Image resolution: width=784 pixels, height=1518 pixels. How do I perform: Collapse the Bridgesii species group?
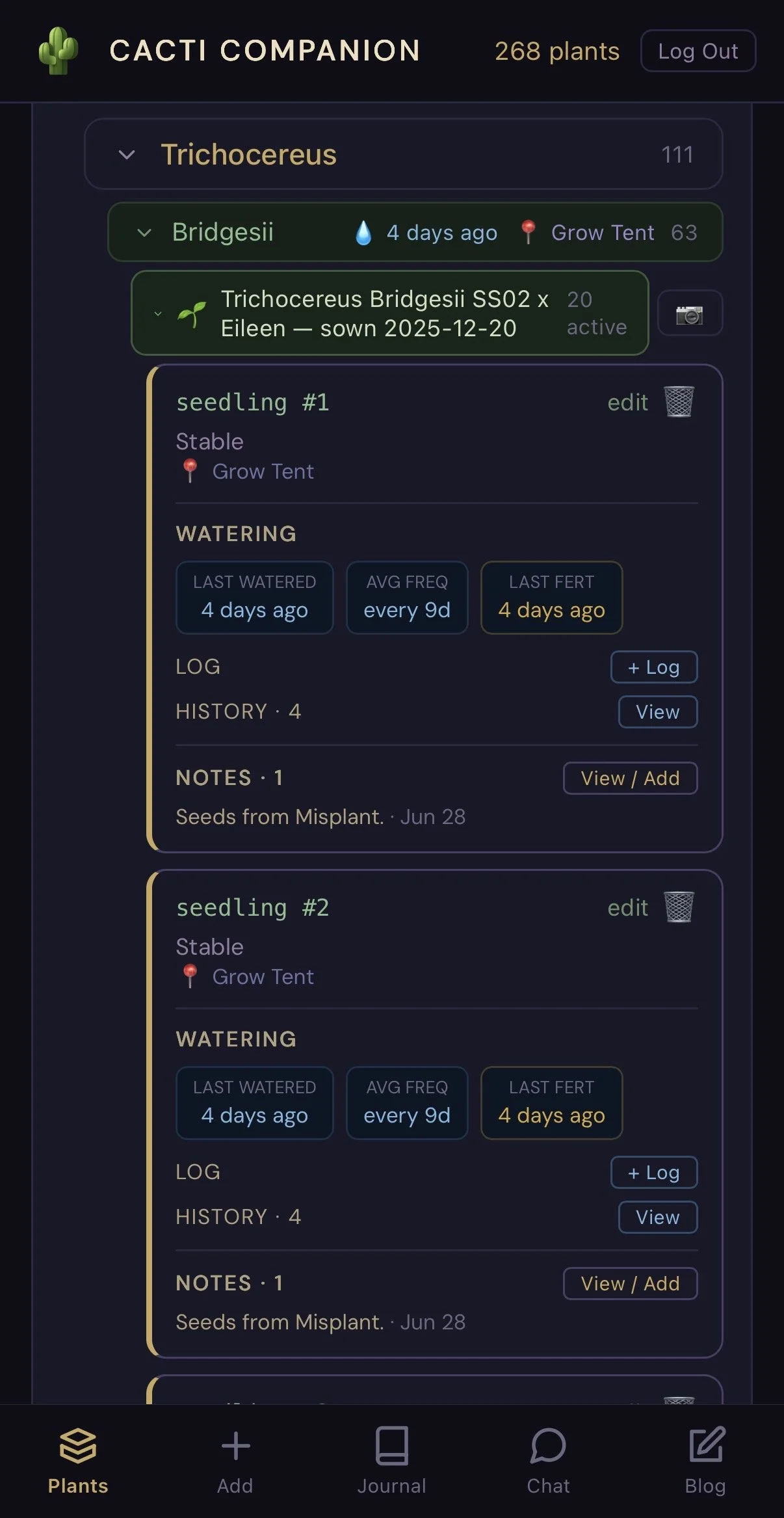[x=144, y=232]
